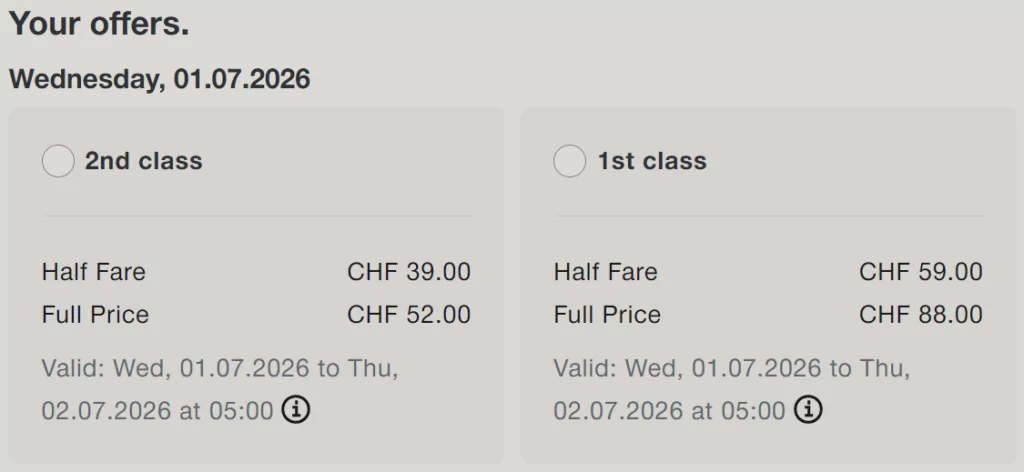Image resolution: width=1024 pixels, height=472 pixels.
Task: Click "Half Fare" label in 2nd class offer
Action: point(93,272)
